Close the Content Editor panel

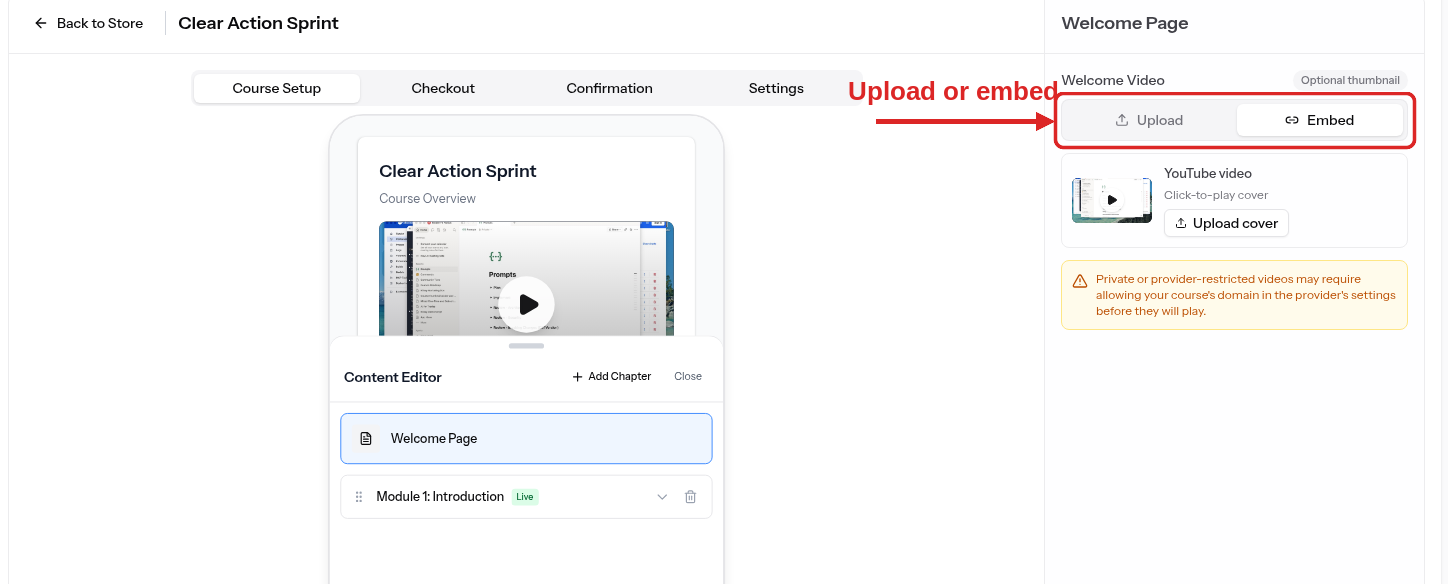coord(688,376)
